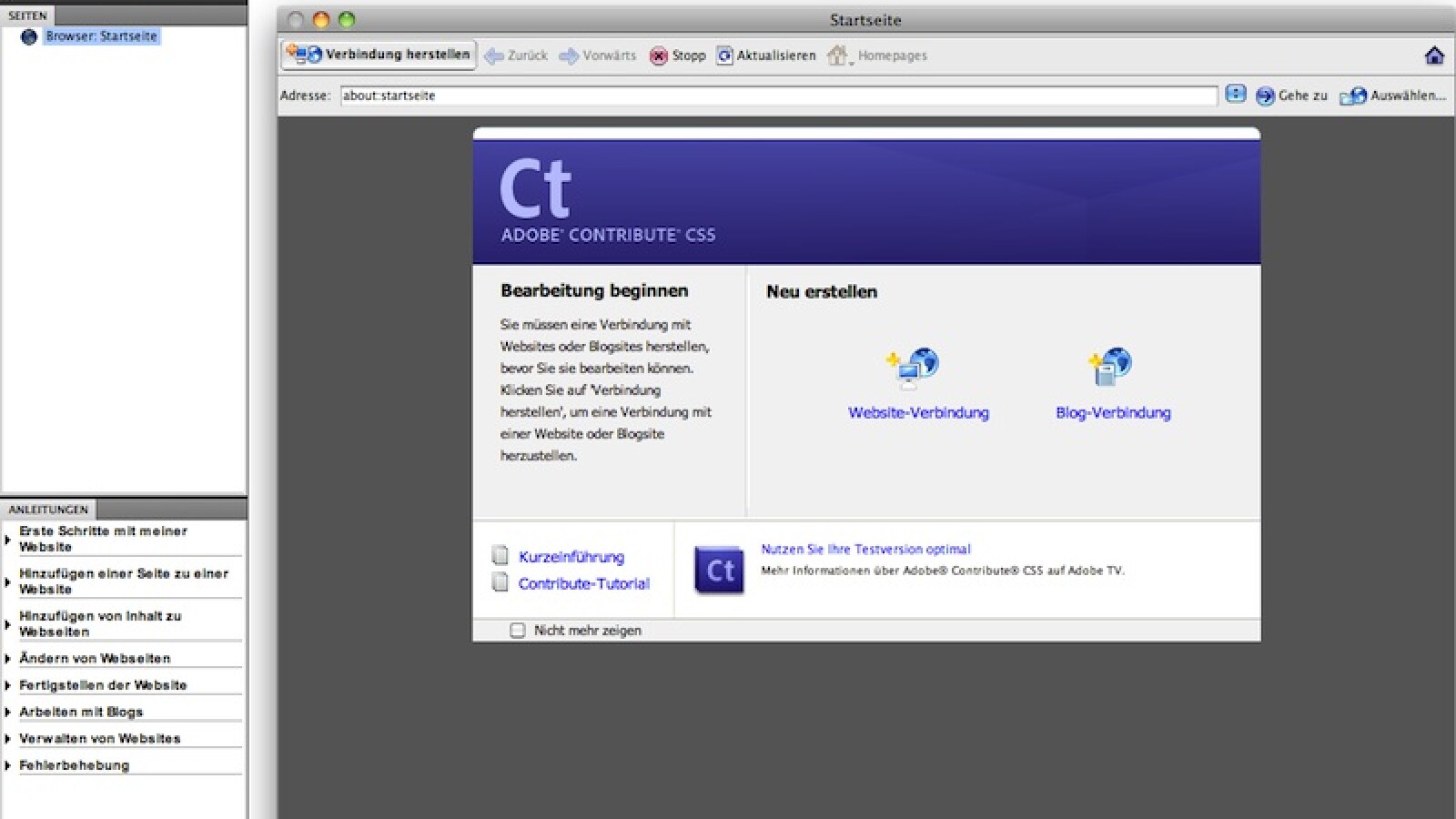Click the Contribute Ct logo near Adobe TV text
The height and width of the screenshot is (819, 1456).
coord(719,569)
